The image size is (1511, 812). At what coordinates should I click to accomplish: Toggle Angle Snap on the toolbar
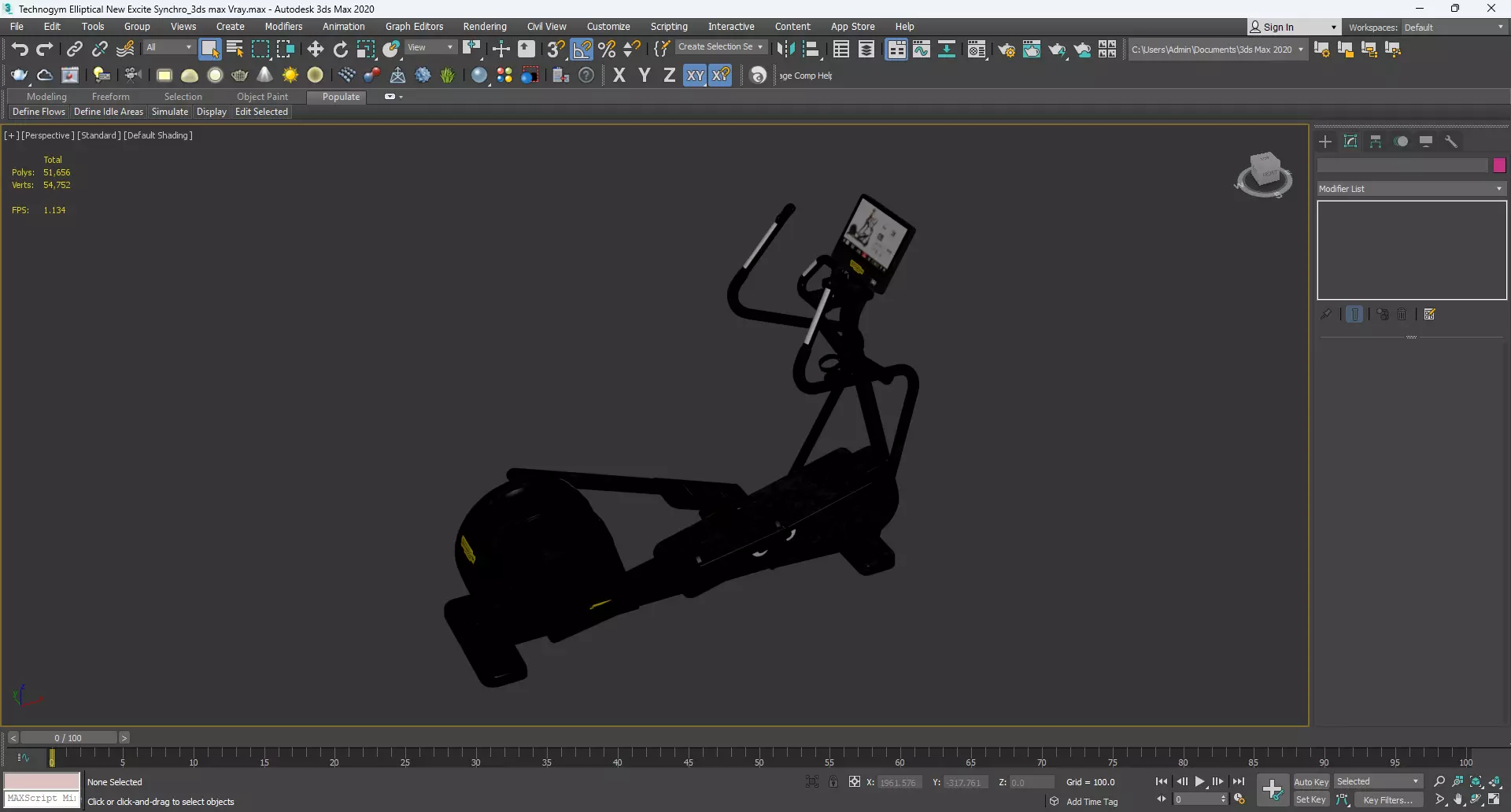(x=582, y=49)
